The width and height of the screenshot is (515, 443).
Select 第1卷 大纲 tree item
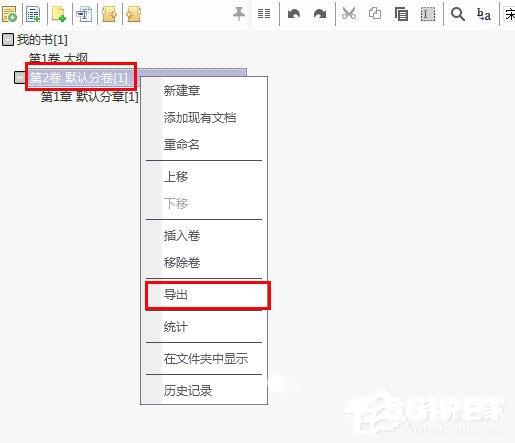tap(58, 58)
